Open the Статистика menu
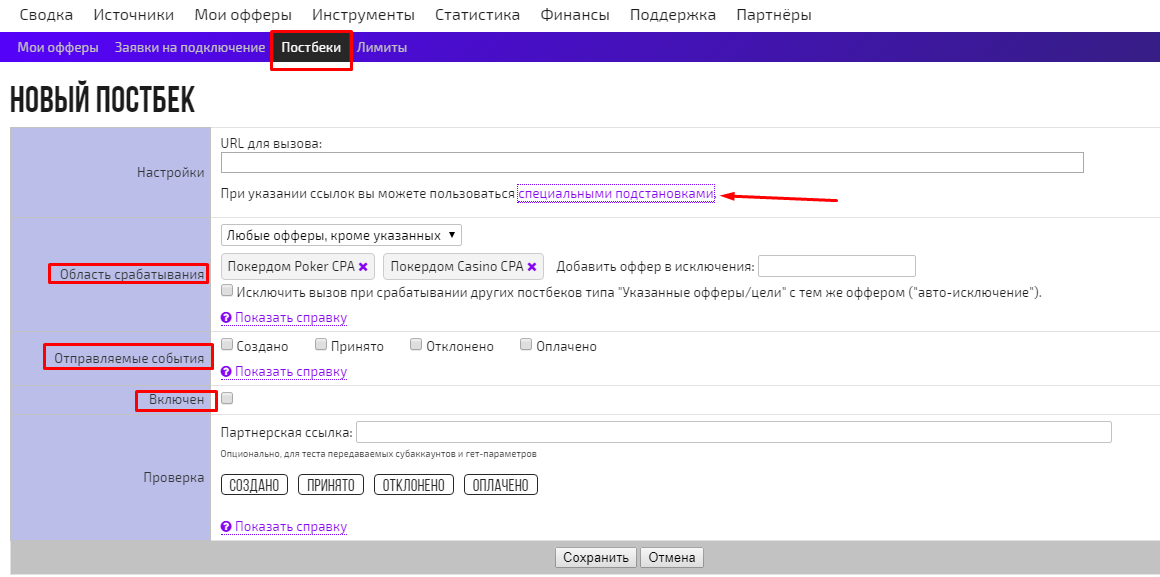Screen dimensions: 1160x577 pos(476,14)
